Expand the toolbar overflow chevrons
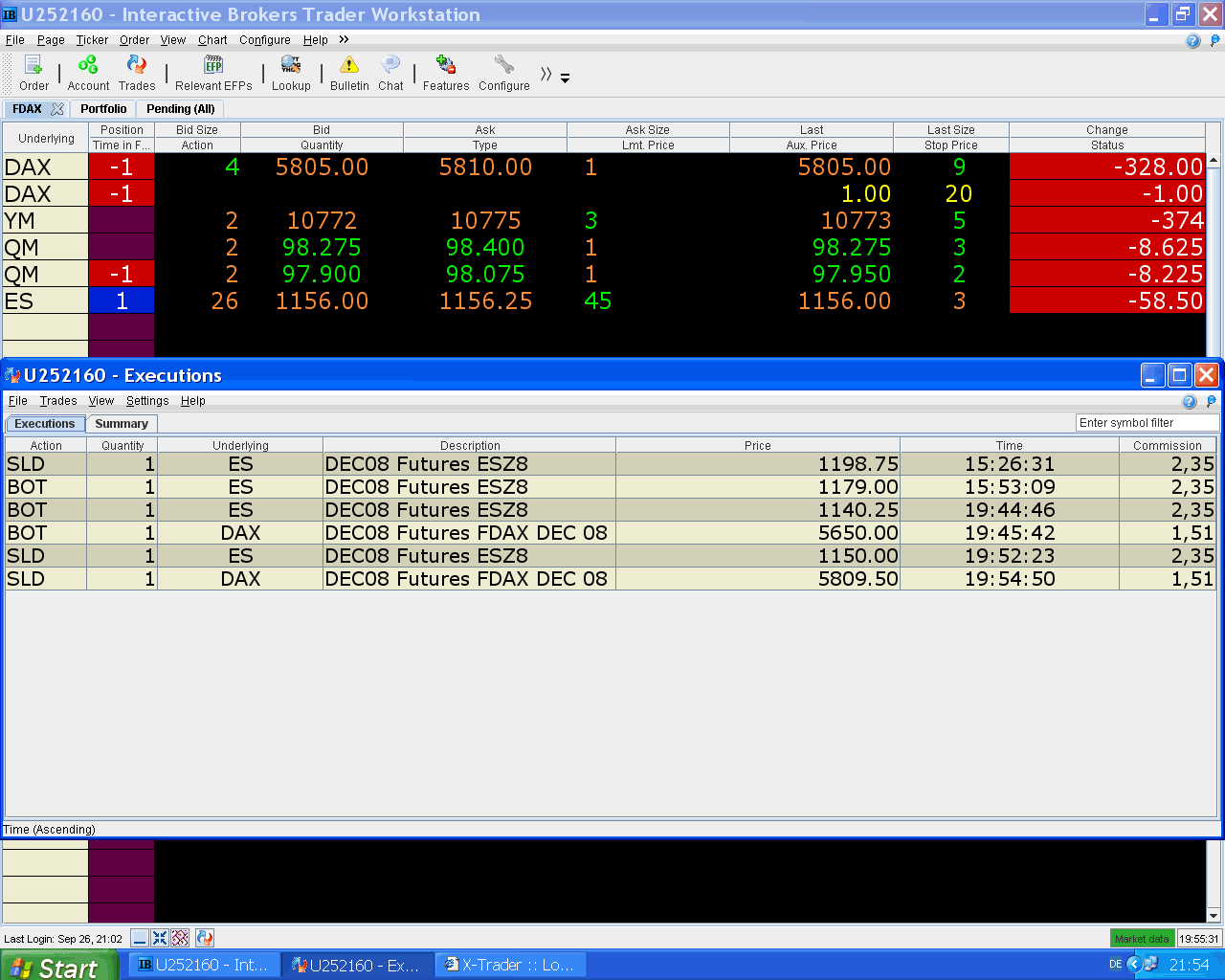This screenshot has width=1225, height=980. click(546, 74)
